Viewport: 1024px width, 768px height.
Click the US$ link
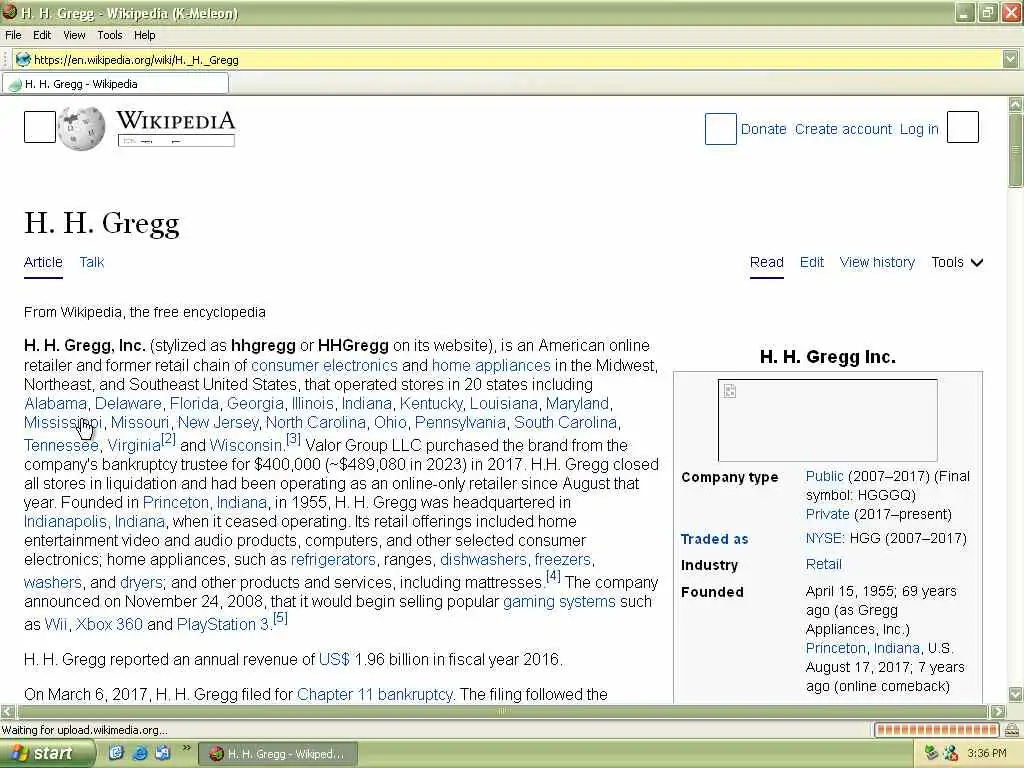334,659
